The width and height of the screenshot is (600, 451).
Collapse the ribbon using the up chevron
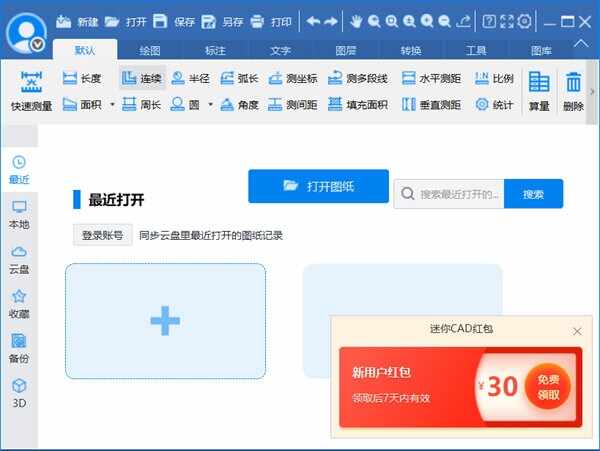[580, 44]
